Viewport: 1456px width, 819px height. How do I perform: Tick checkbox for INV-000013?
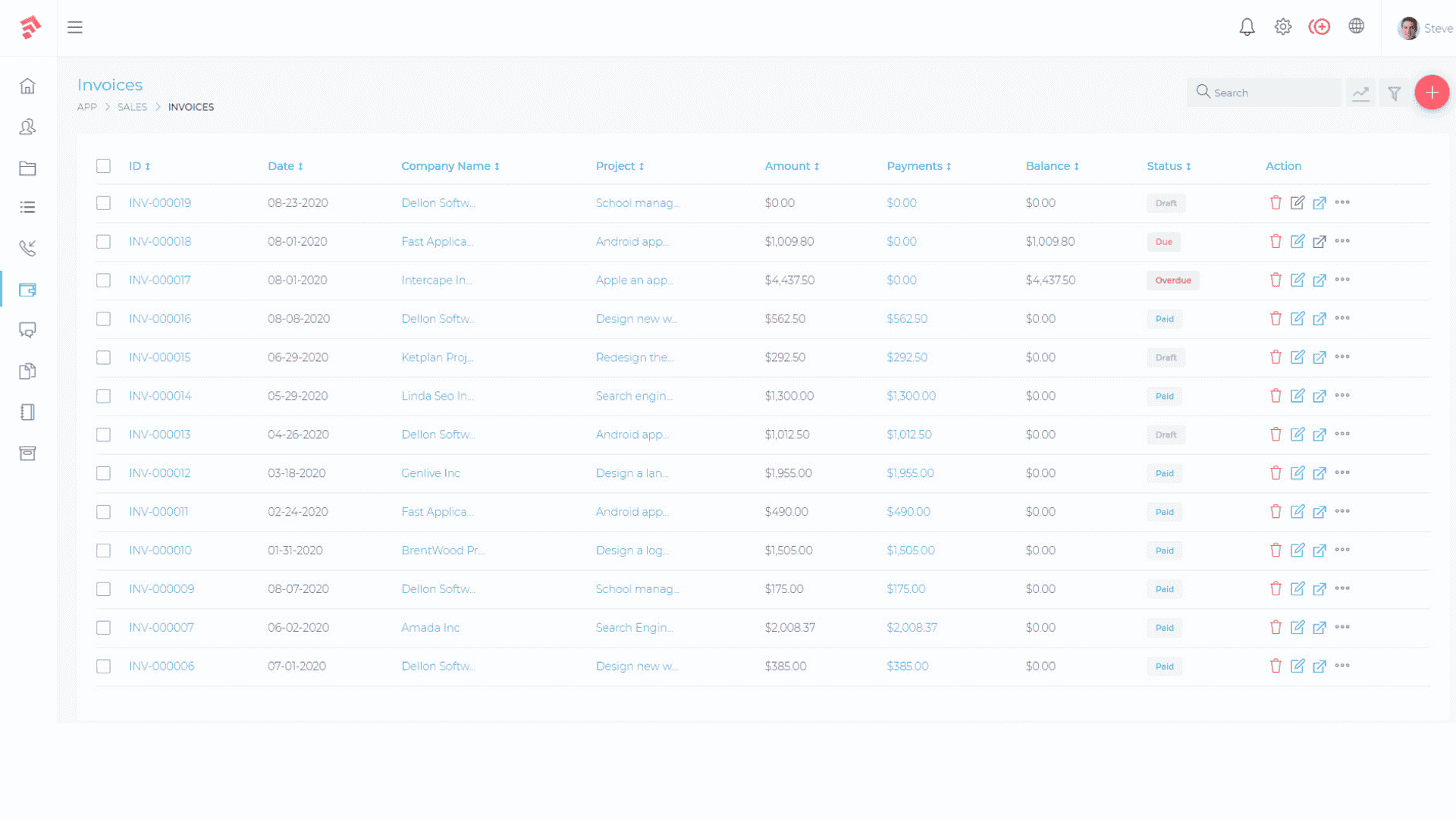tap(103, 435)
